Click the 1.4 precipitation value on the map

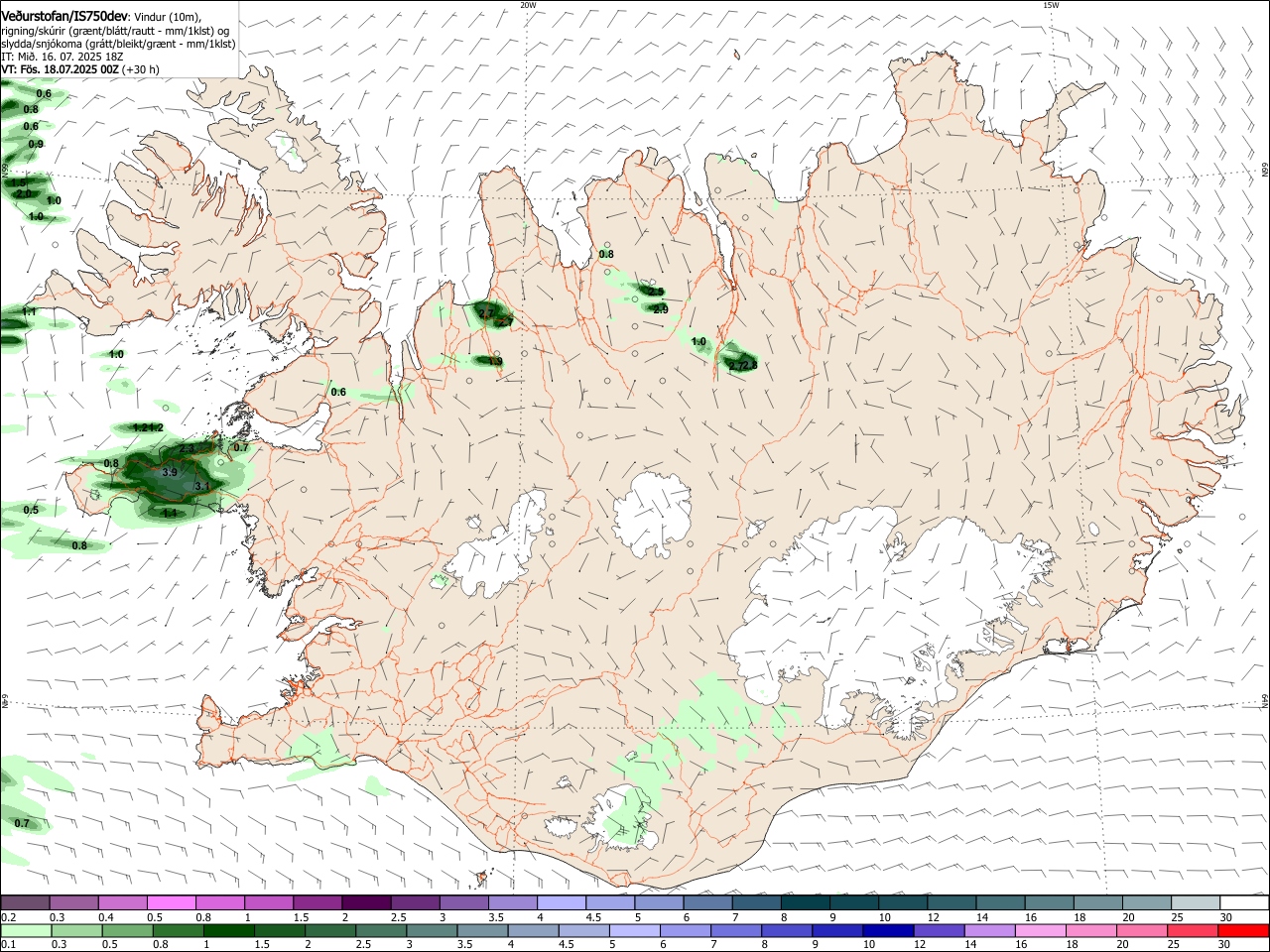pyautogui.click(x=169, y=514)
